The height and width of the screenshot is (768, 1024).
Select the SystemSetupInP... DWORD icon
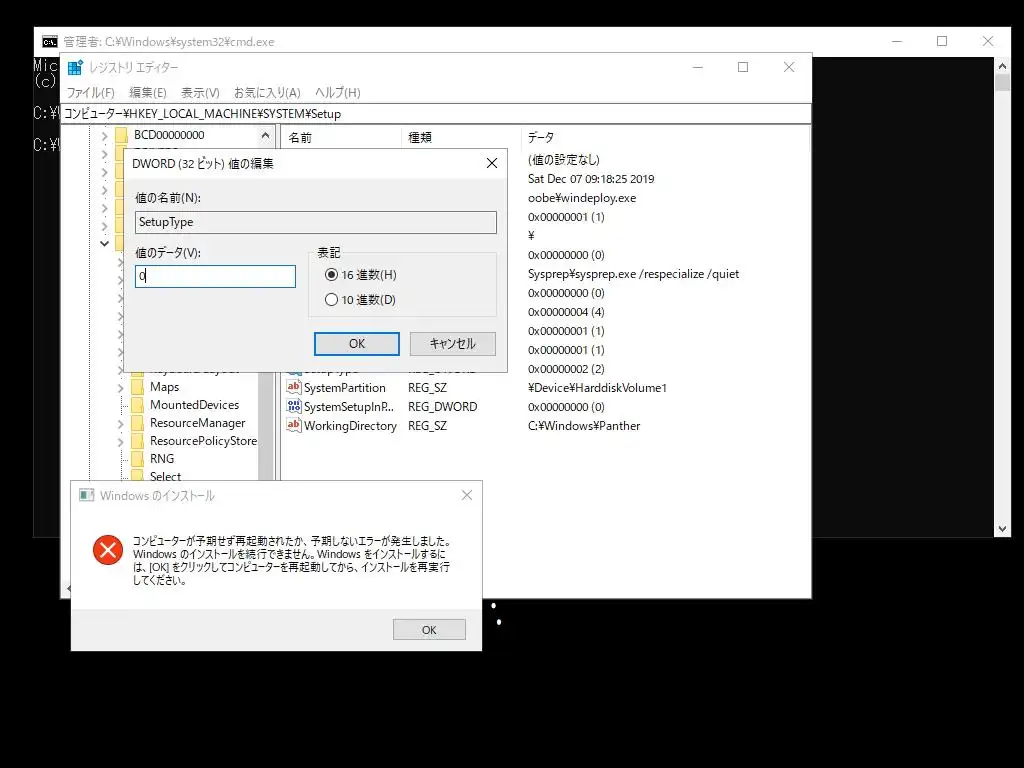click(x=294, y=406)
